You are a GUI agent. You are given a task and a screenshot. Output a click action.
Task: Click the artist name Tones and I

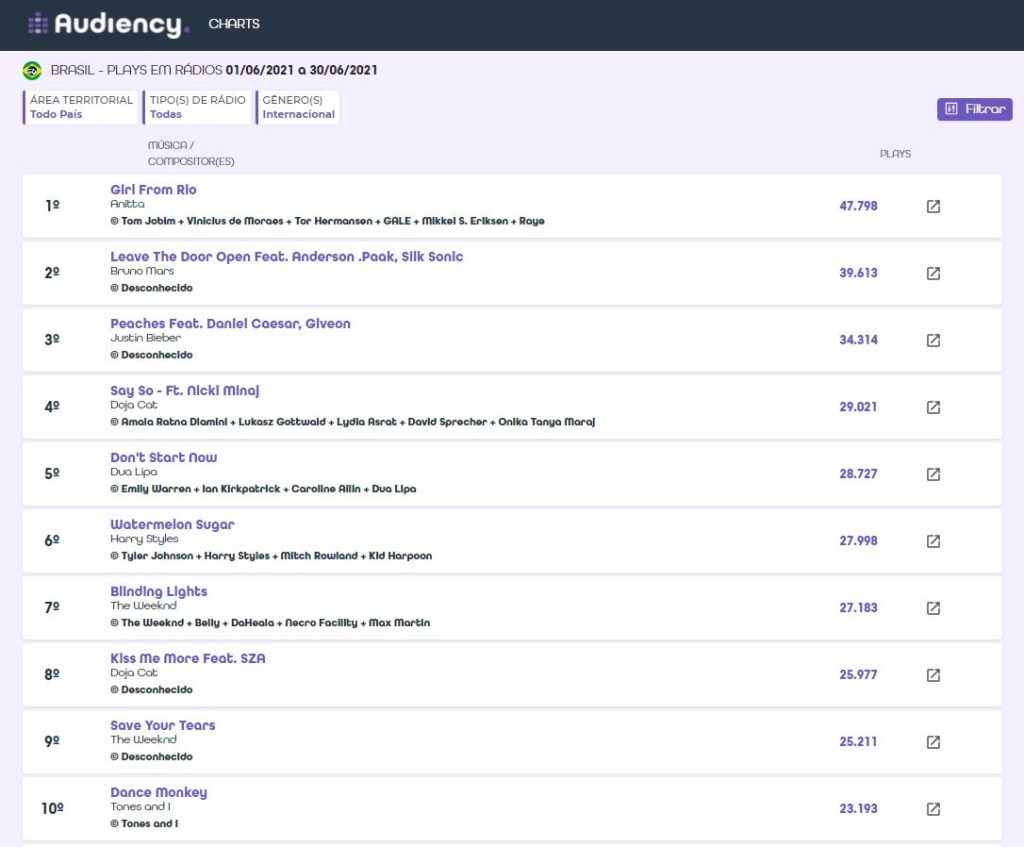coord(140,807)
